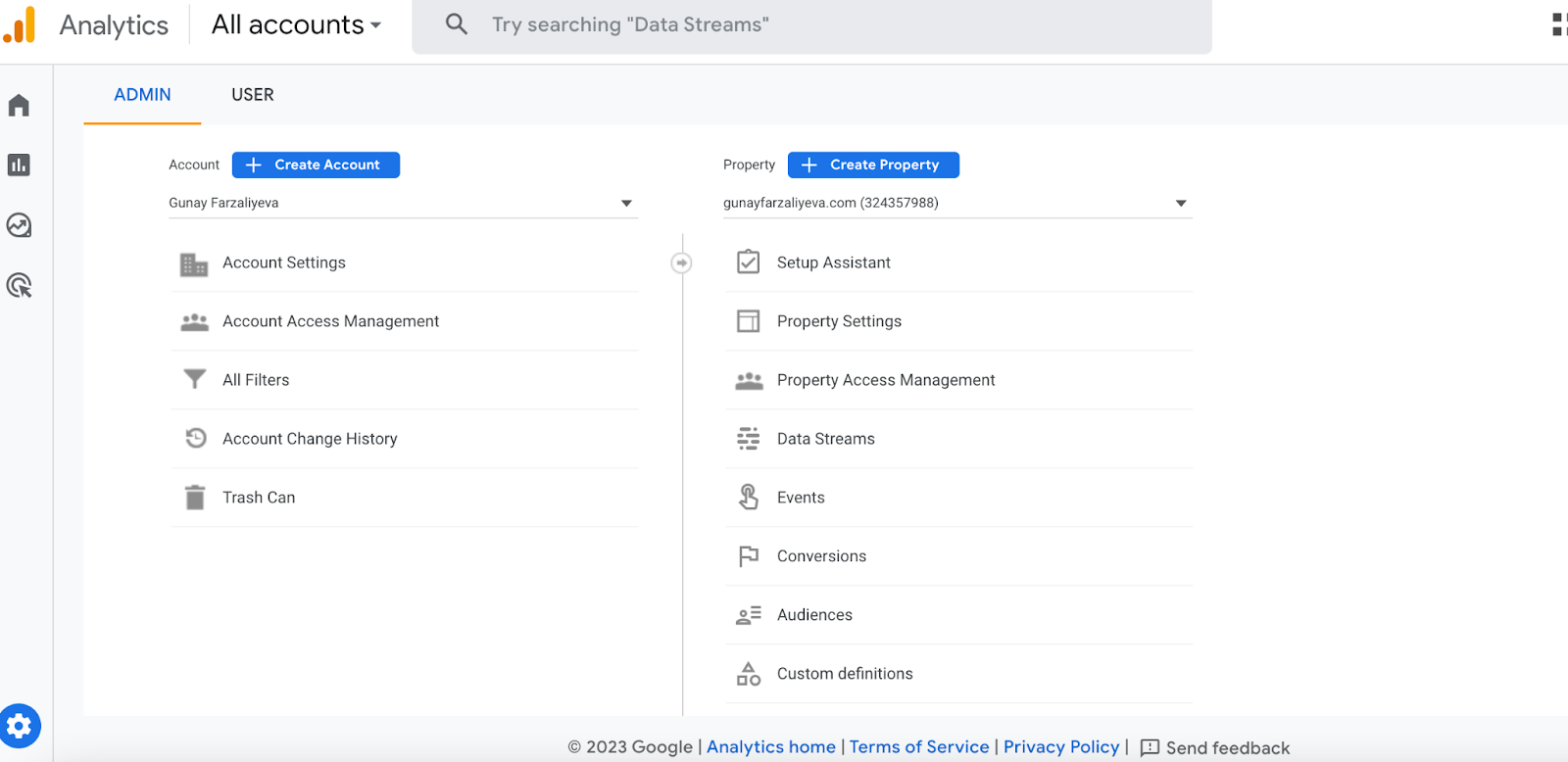Open the Gunay Farzaliyeva account dropdown
1568x762 pixels.
click(403, 203)
